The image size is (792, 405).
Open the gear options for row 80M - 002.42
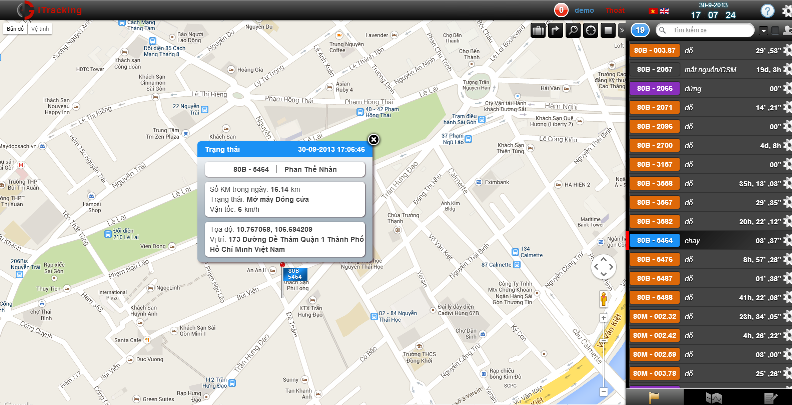pyautogui.click(x=787, y=336)
